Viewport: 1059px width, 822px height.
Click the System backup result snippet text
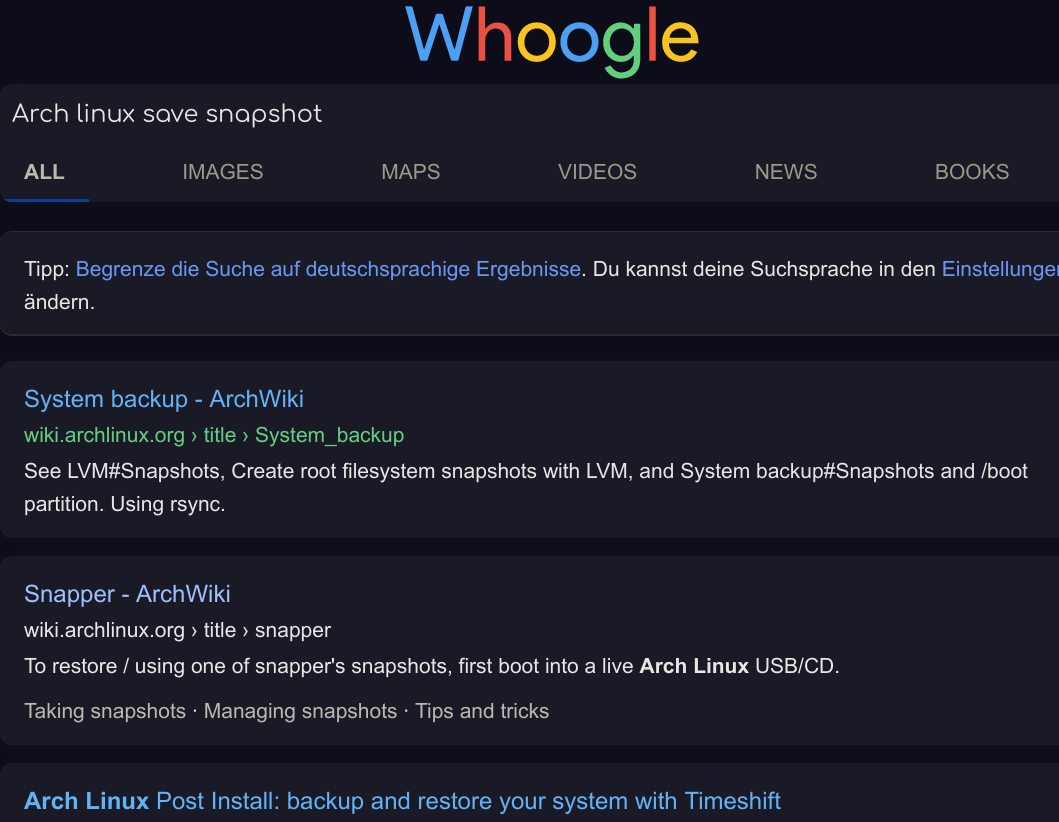pos(526,488)
